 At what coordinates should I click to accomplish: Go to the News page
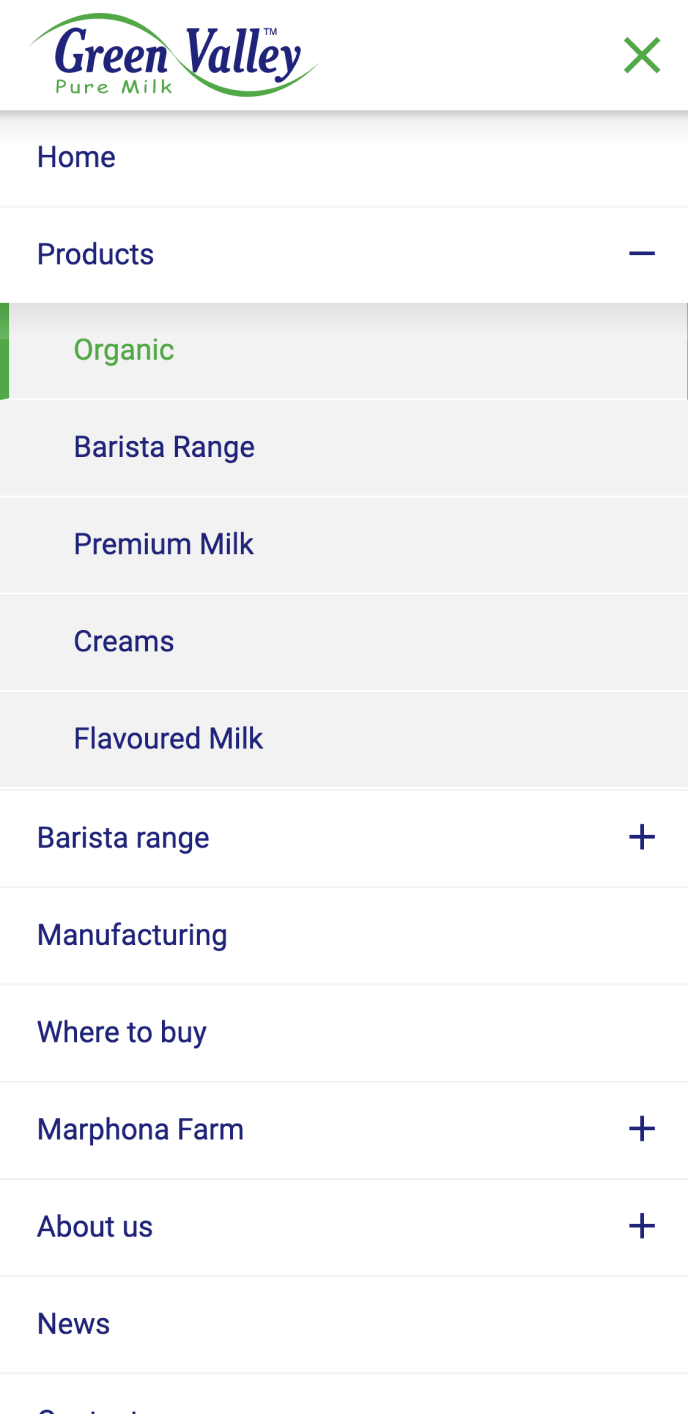(x=73, y=1324)
